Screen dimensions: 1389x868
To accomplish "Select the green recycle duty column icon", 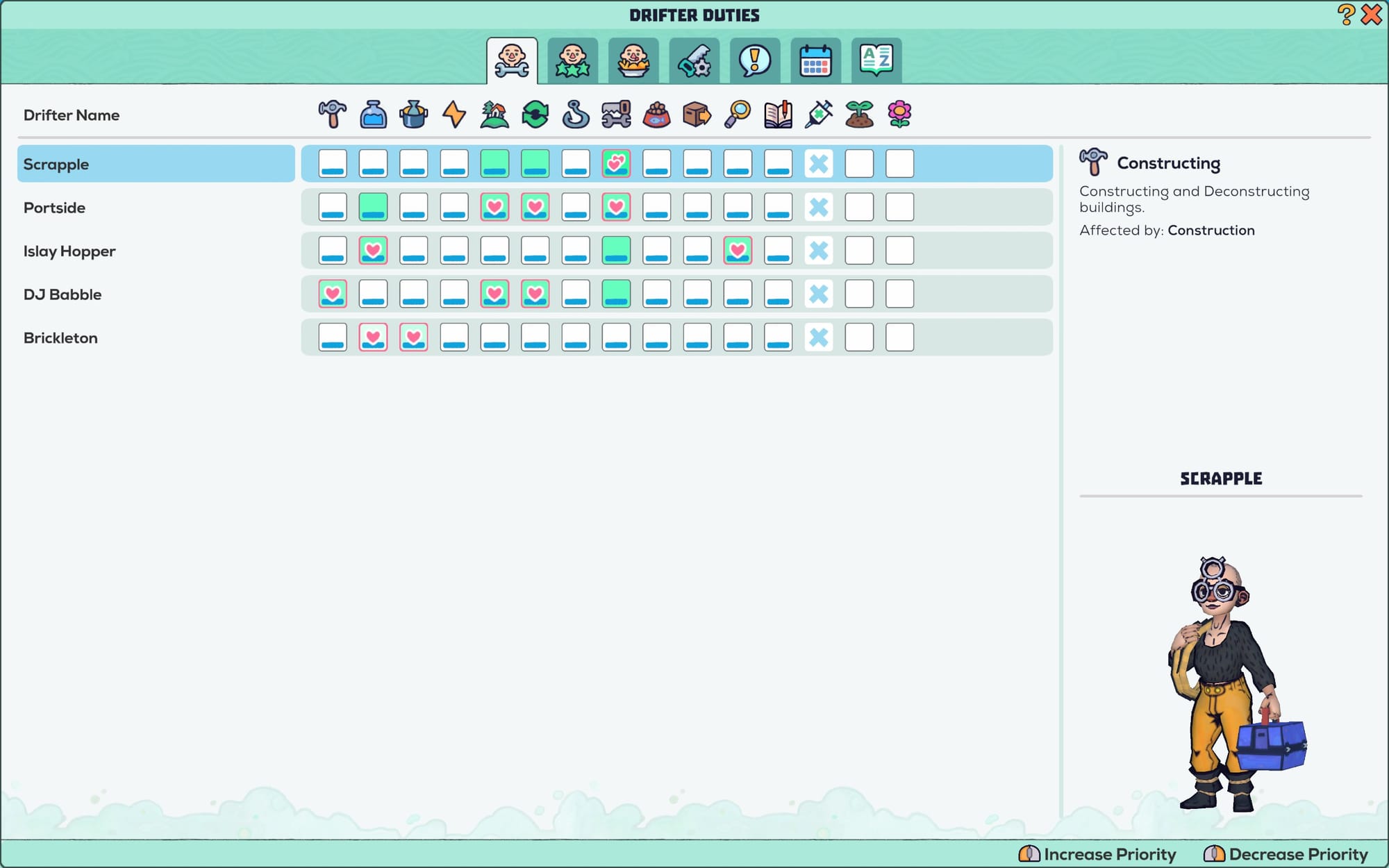I will coord(535,115).
